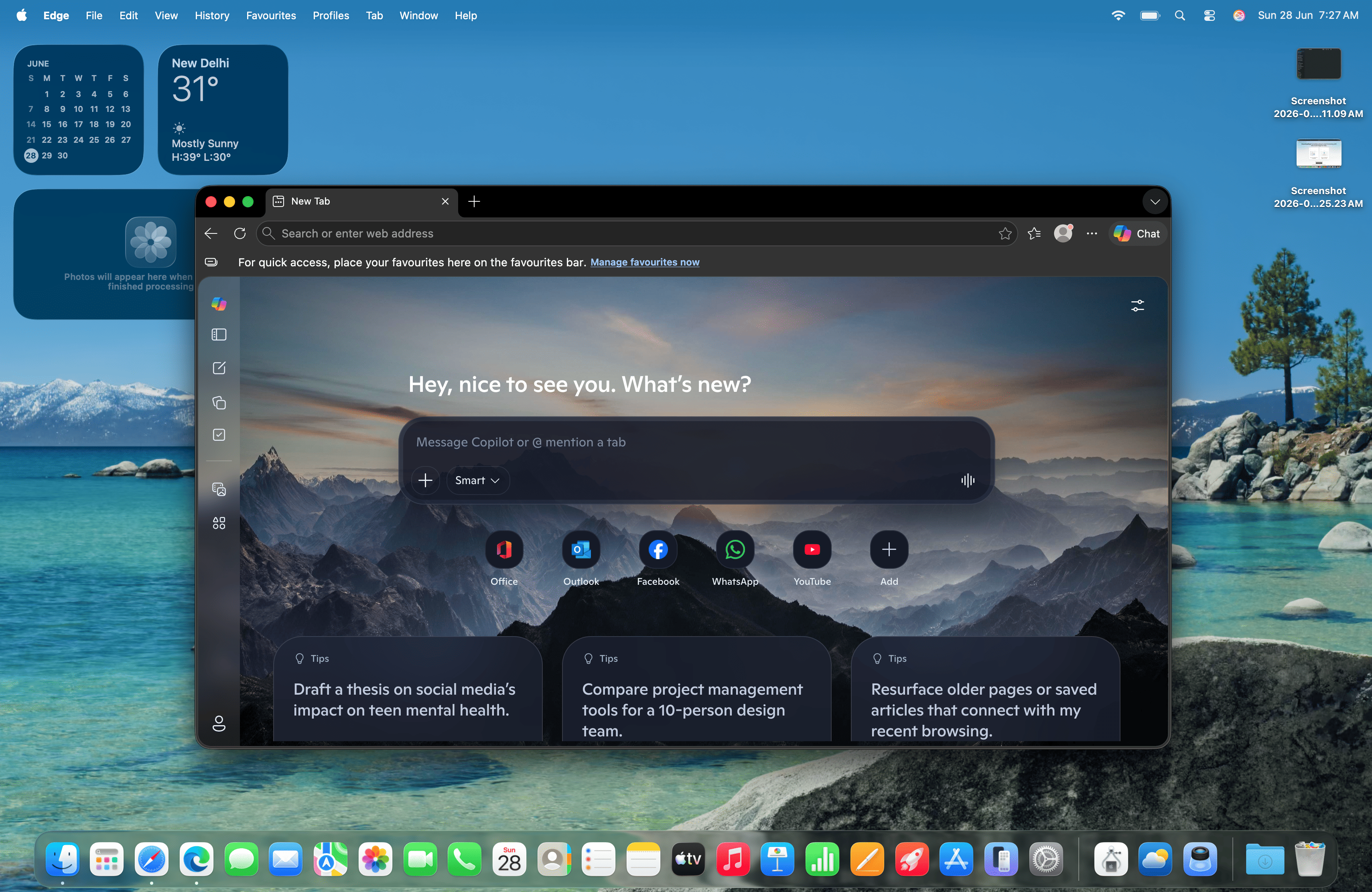
Task: Open the favourites list icon
Action: (1034, 233)
